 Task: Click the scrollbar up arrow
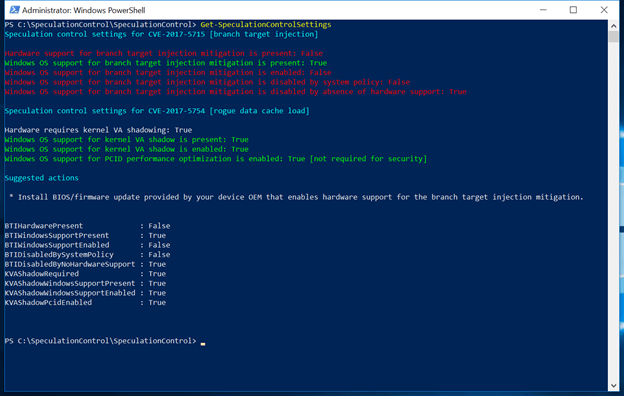[613, 26]
